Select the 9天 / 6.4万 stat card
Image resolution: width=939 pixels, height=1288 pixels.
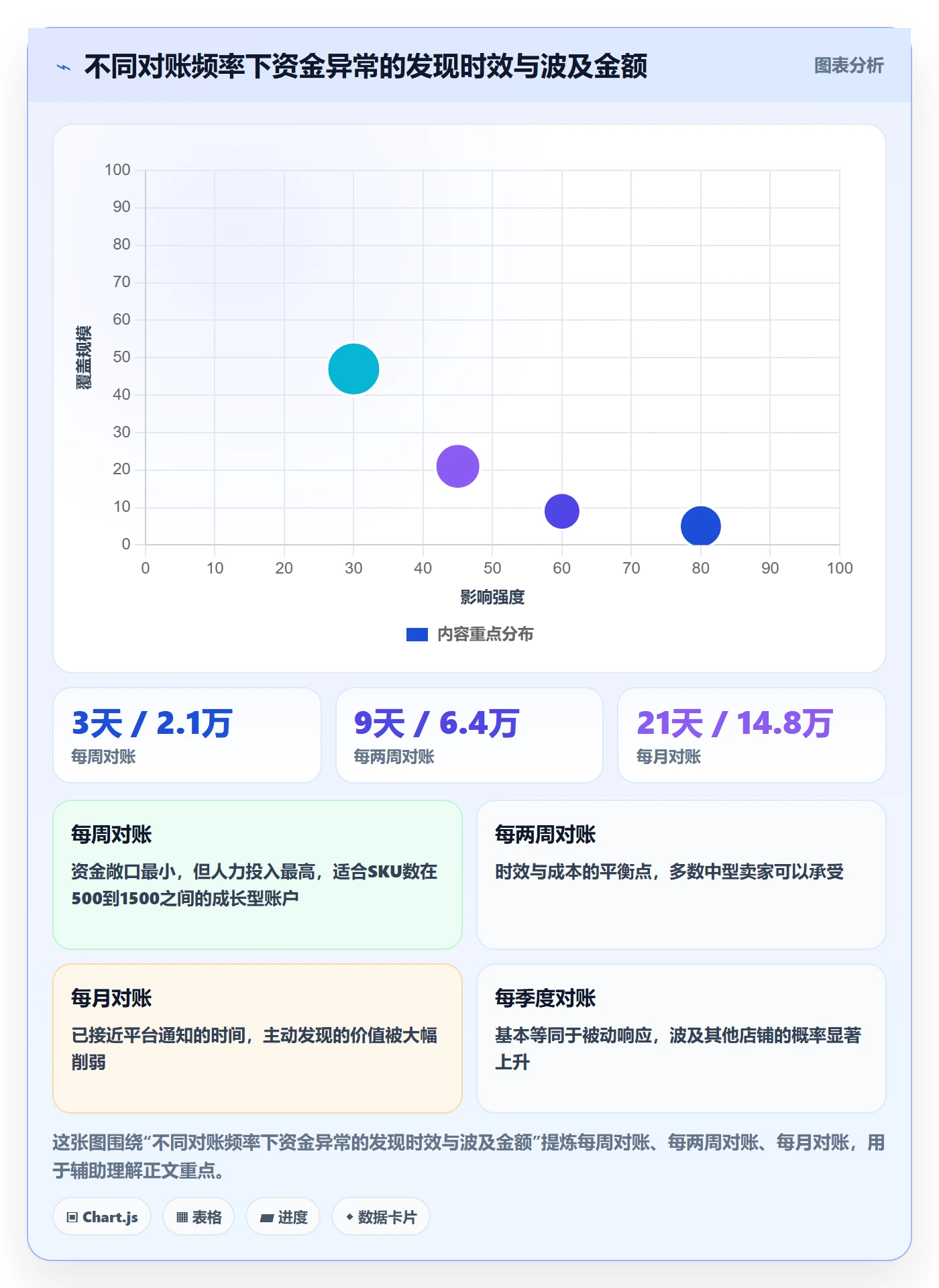(469, 735)
